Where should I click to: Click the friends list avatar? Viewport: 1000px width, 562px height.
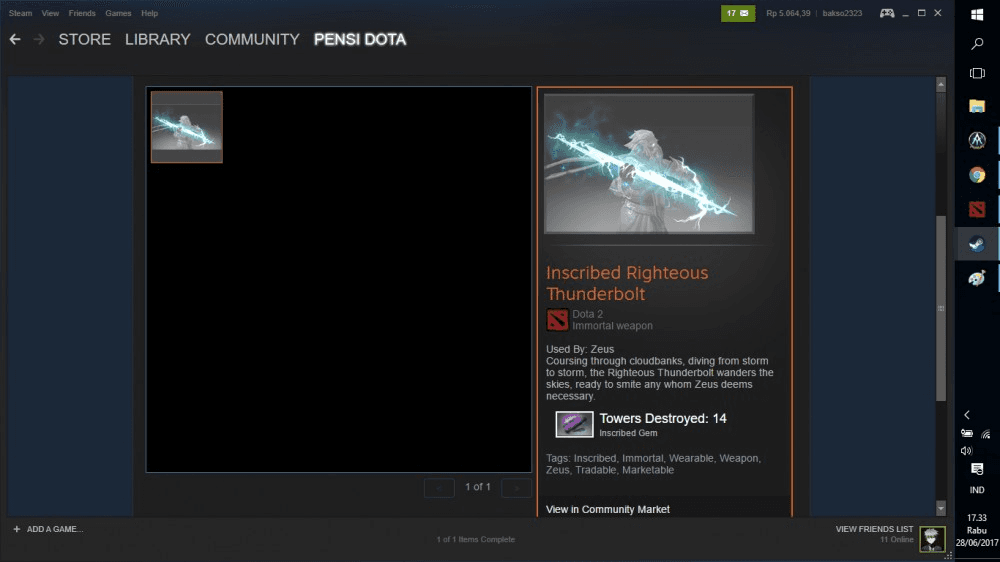932,539
